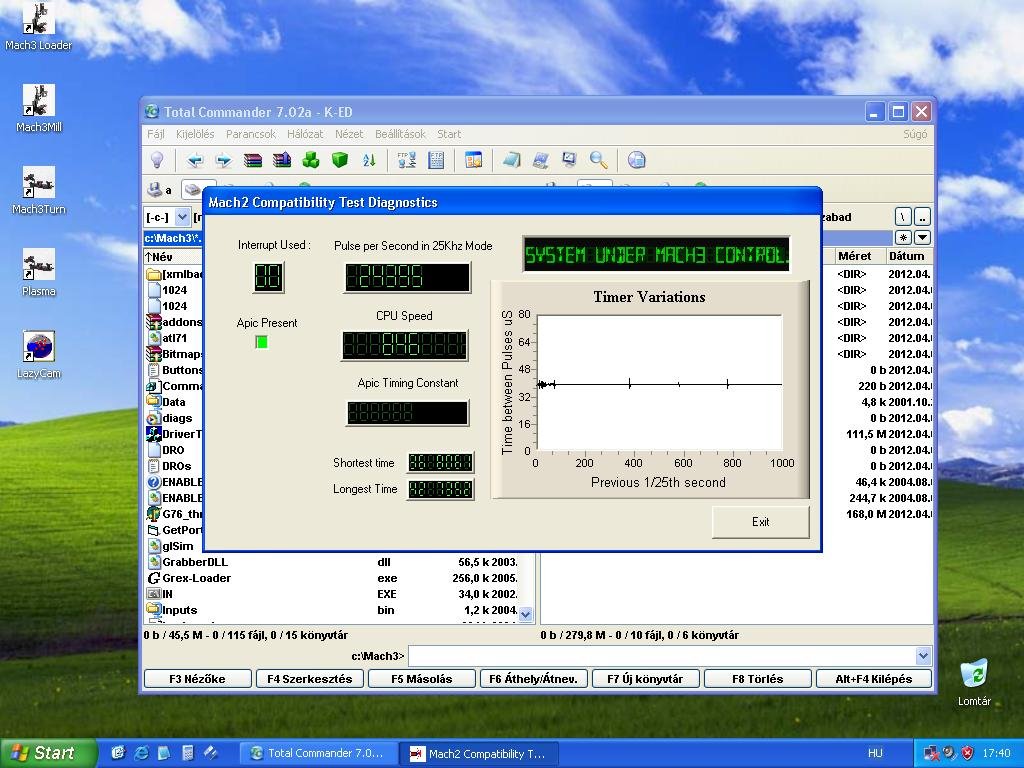Click Internet Explorer quick launch icon
Image resolution: width=1024 pixels, height=768 pixels.
pyautogui.click(x=141, y=753)
